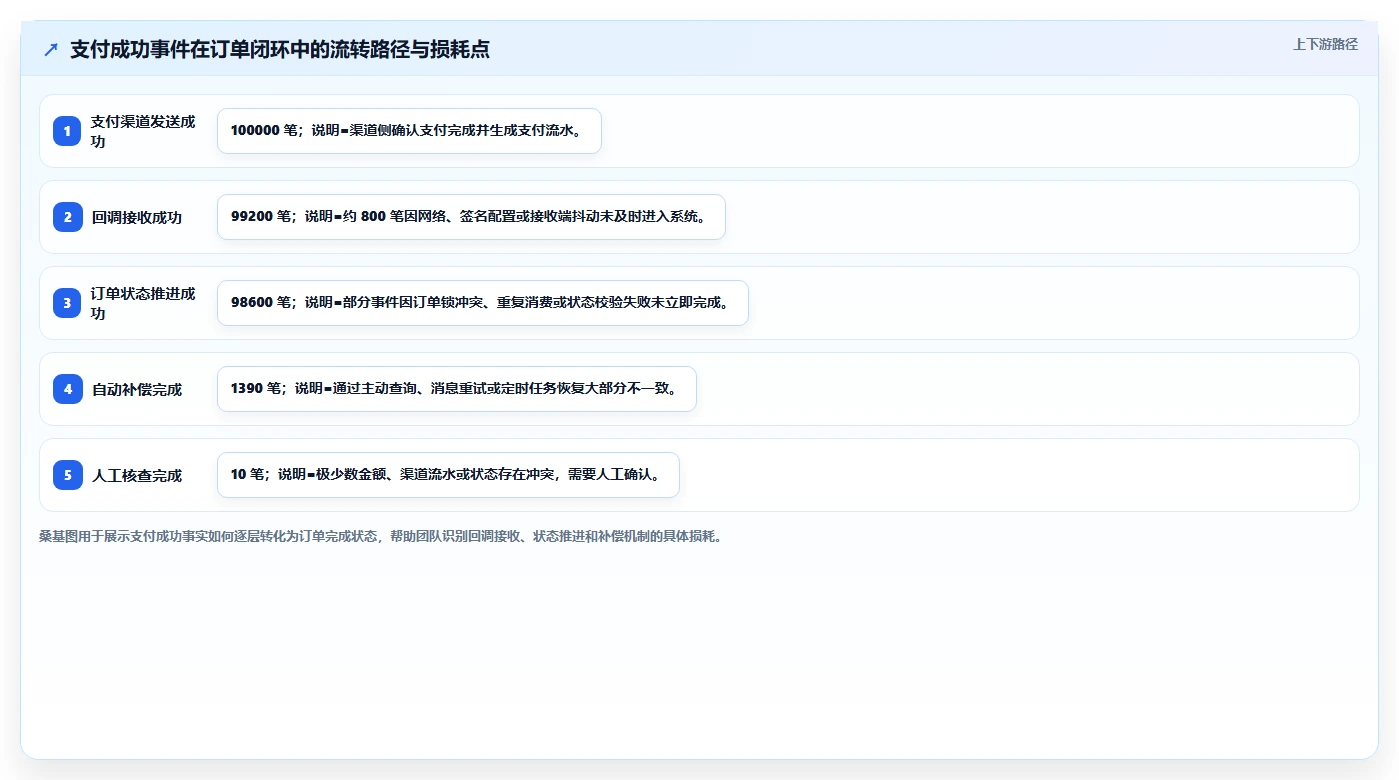Click the heading 支付成功事件在订单闭环中的流转路径与损耗点

pyautogui.click(x=280, y=49)
